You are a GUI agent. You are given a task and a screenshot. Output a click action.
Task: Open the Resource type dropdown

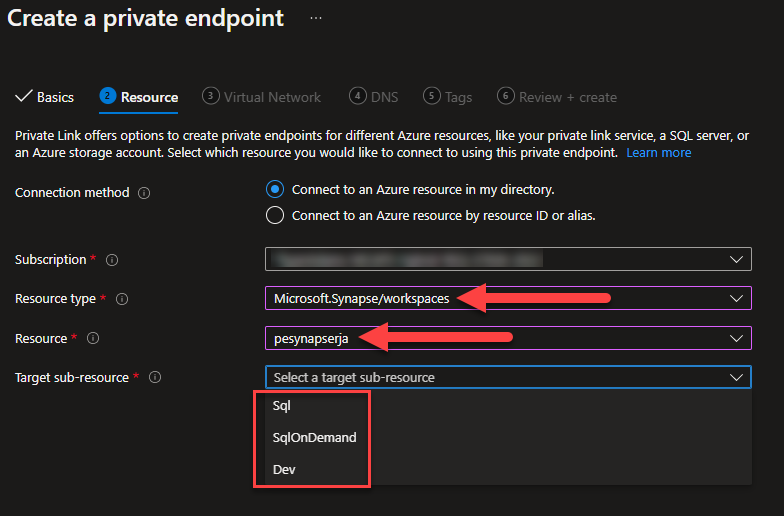508,298
